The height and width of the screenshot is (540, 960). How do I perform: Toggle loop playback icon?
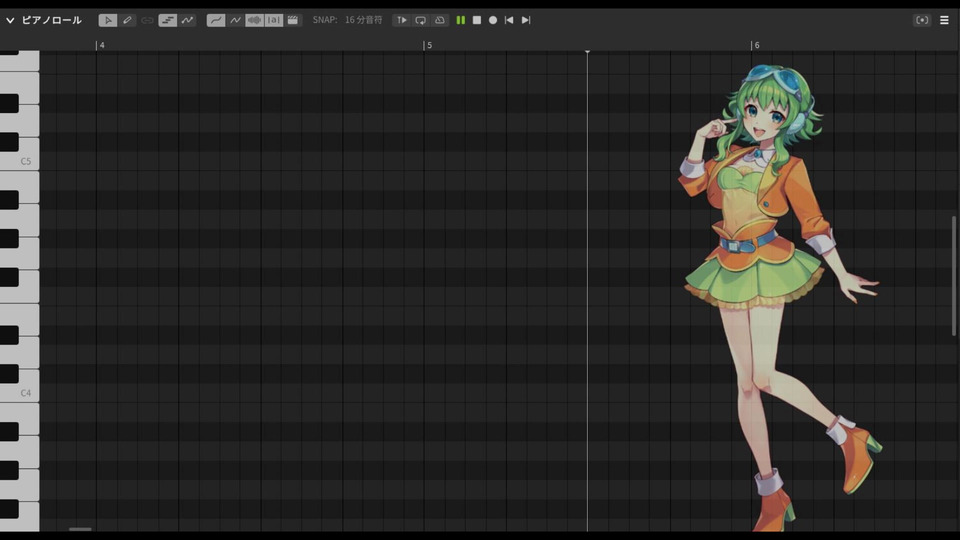click(421, 20)
